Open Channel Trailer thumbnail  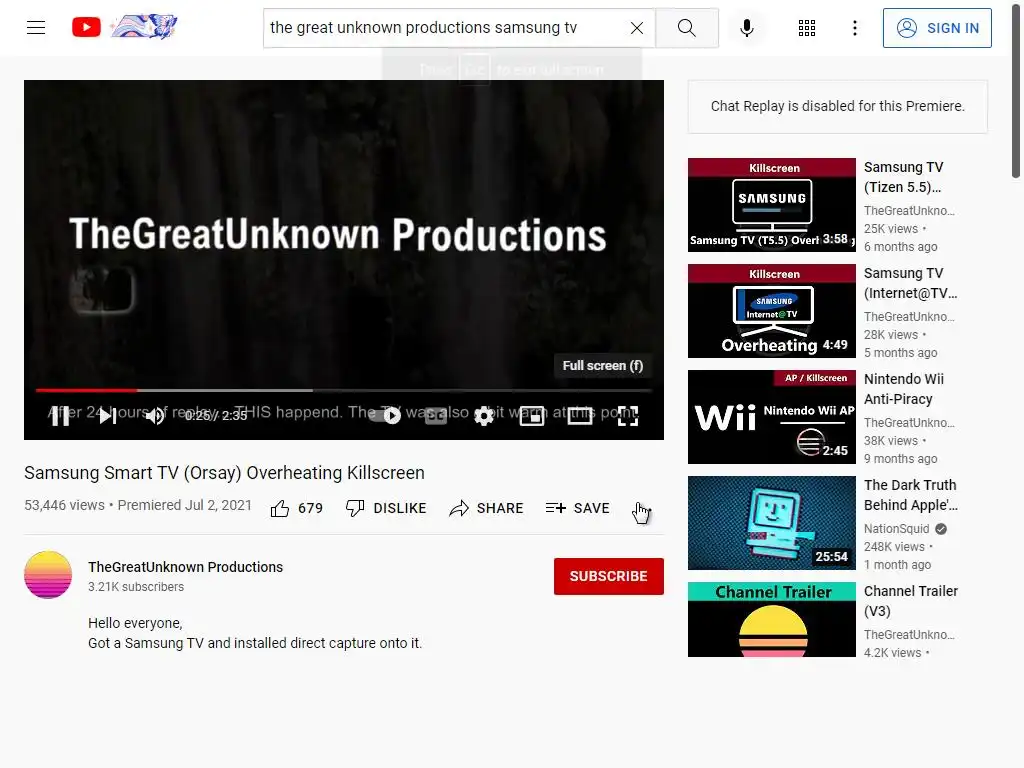click(x=771, y=620)
